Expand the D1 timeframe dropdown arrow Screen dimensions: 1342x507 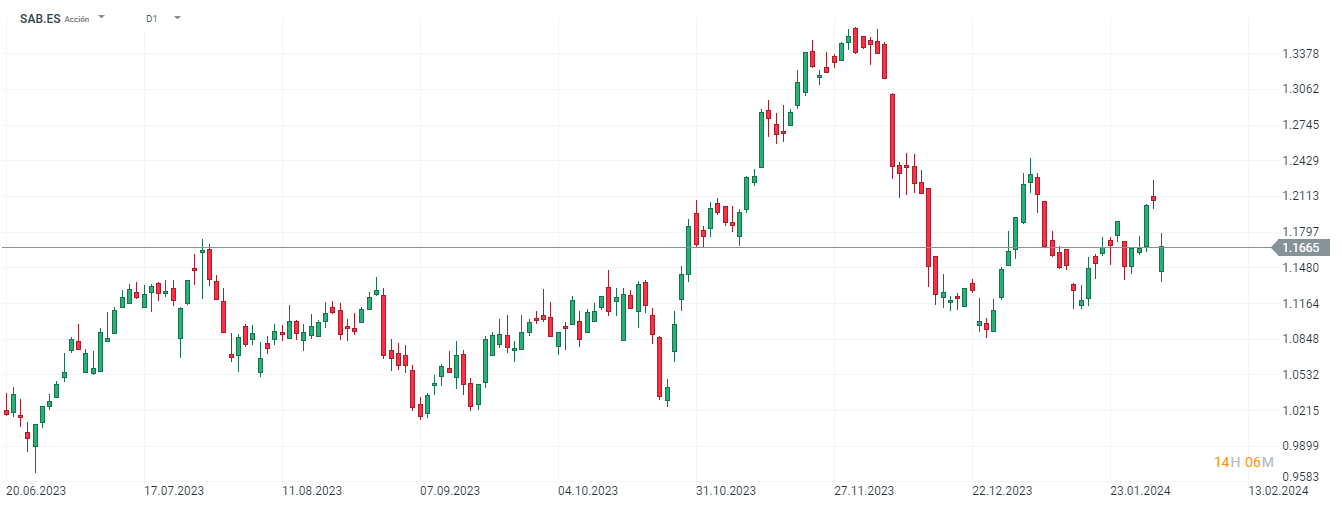tap(177, 17)
